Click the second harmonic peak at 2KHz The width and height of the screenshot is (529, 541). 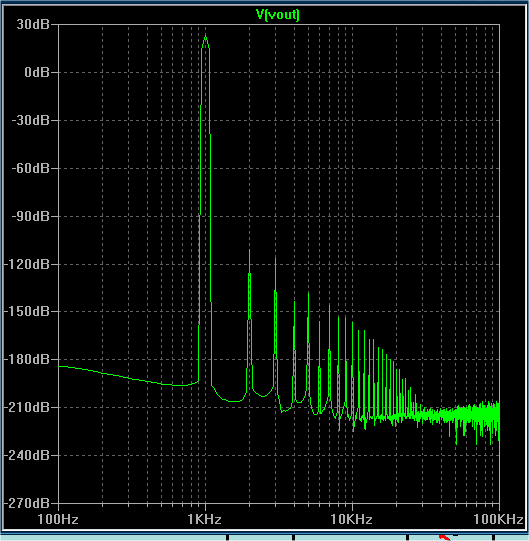[249, 250]
